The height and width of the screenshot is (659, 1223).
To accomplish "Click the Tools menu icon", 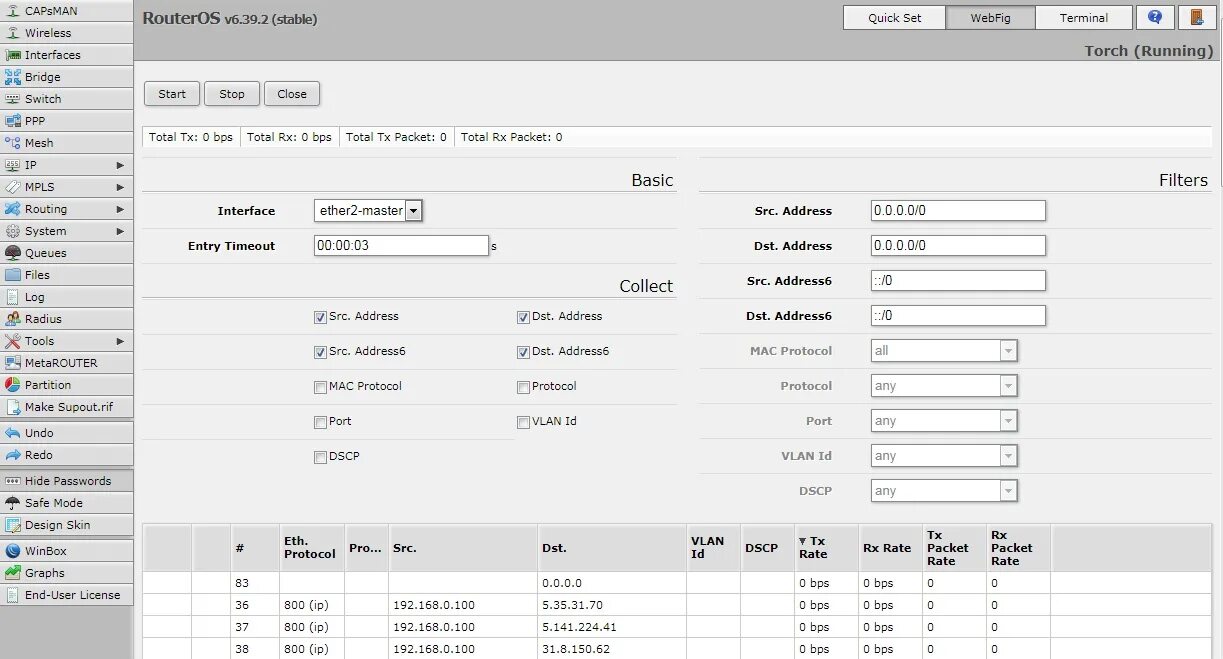I will tap(13, 341).
